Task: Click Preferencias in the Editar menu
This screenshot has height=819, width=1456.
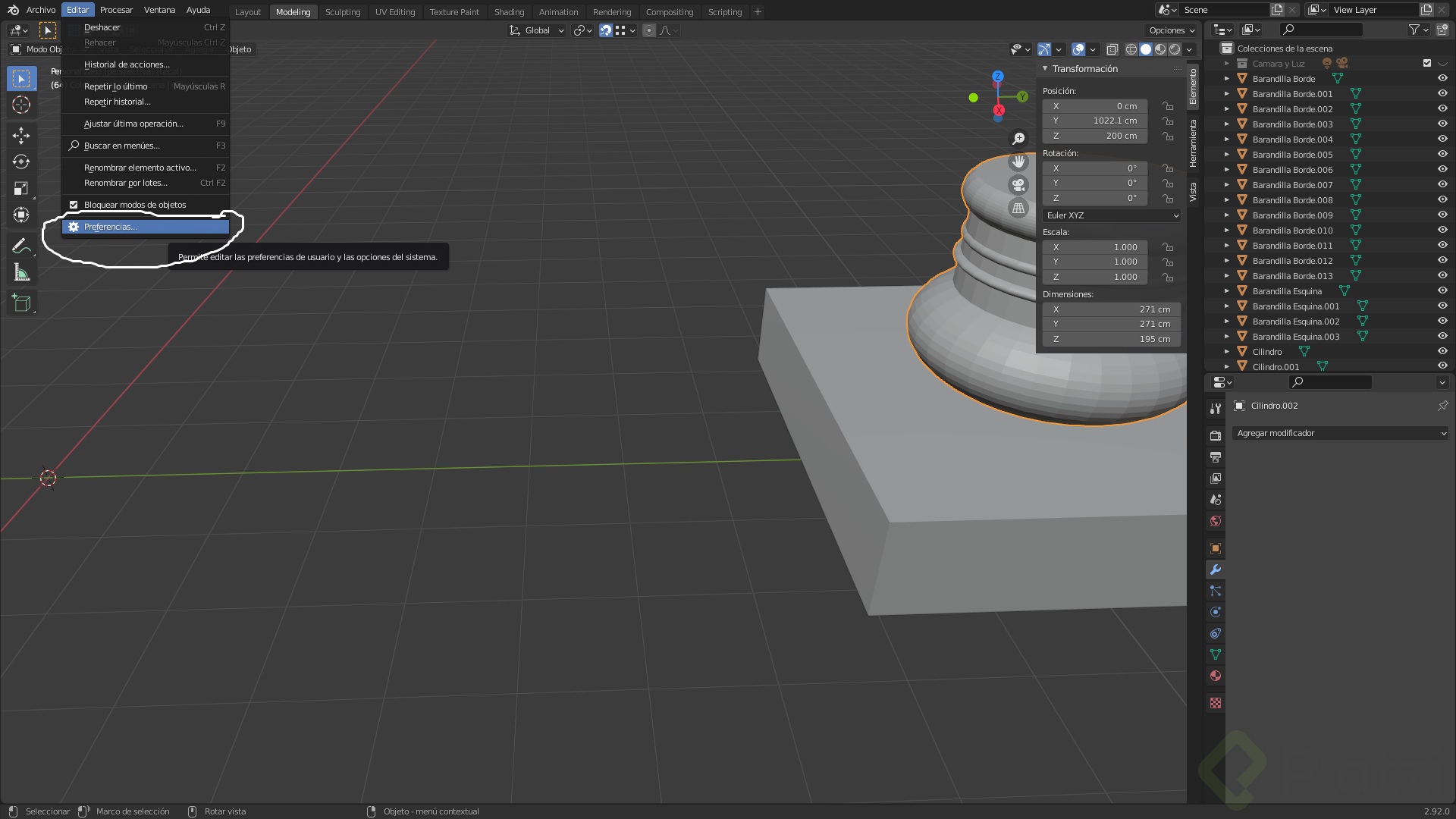Action: click(x=111, y=227)
